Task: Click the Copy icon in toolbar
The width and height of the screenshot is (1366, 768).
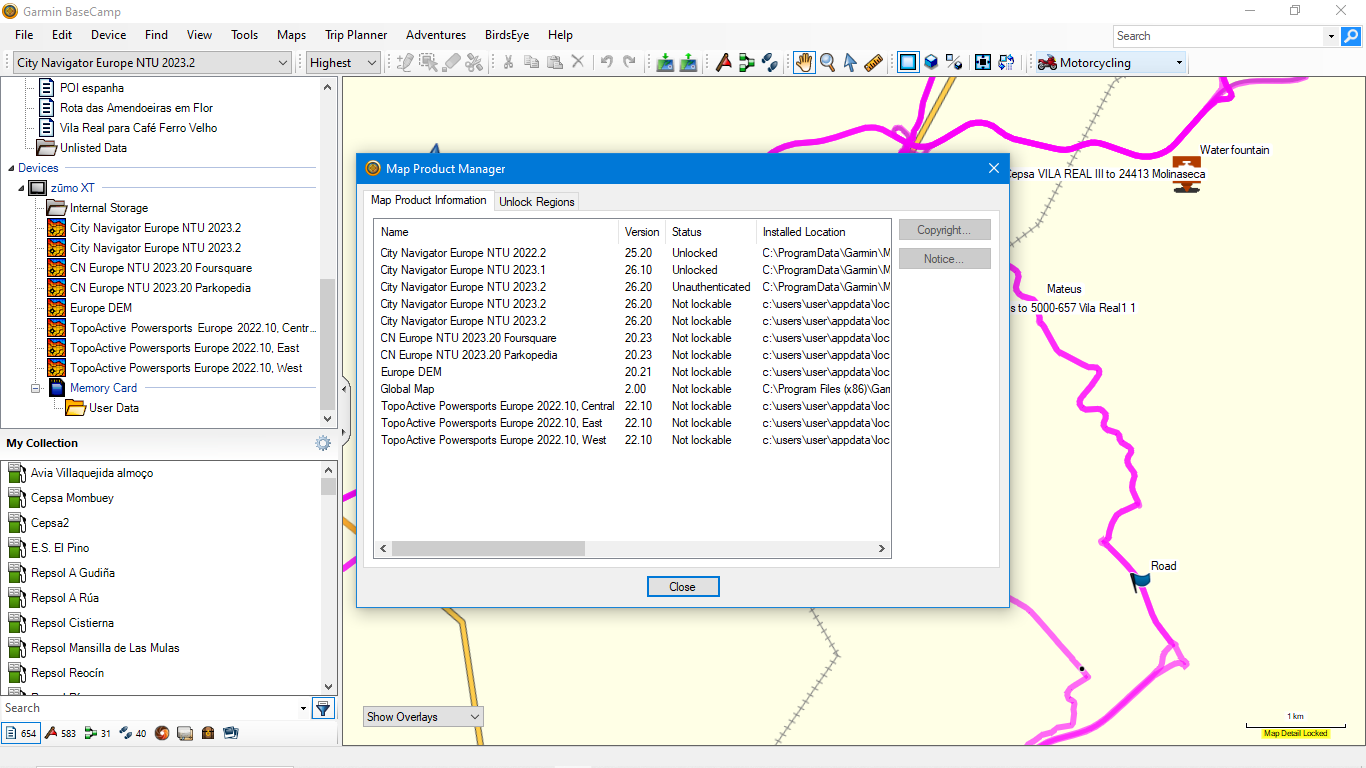Action: [x=531, y=62]
